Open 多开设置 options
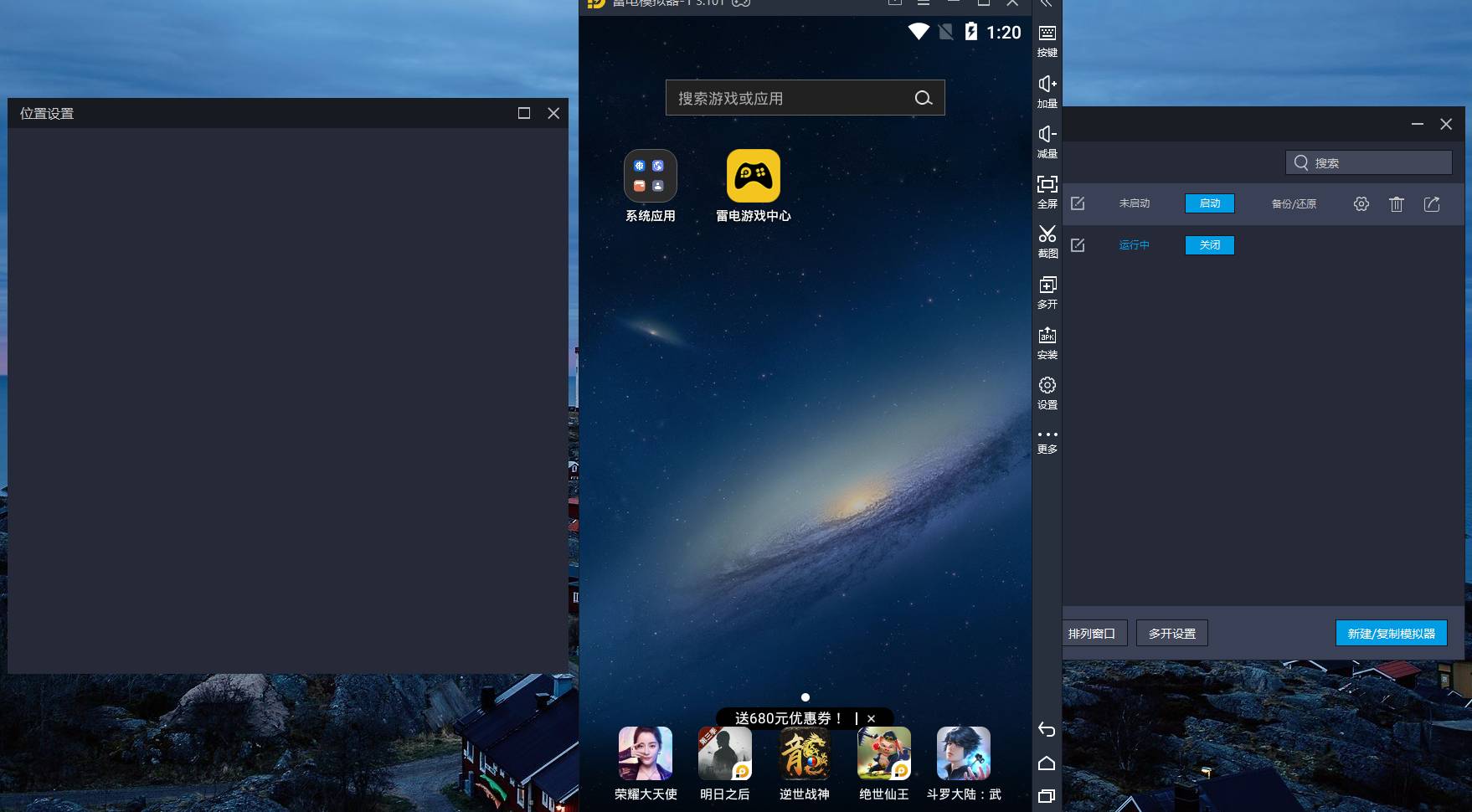The image size is (1472, 812). 1171,634
